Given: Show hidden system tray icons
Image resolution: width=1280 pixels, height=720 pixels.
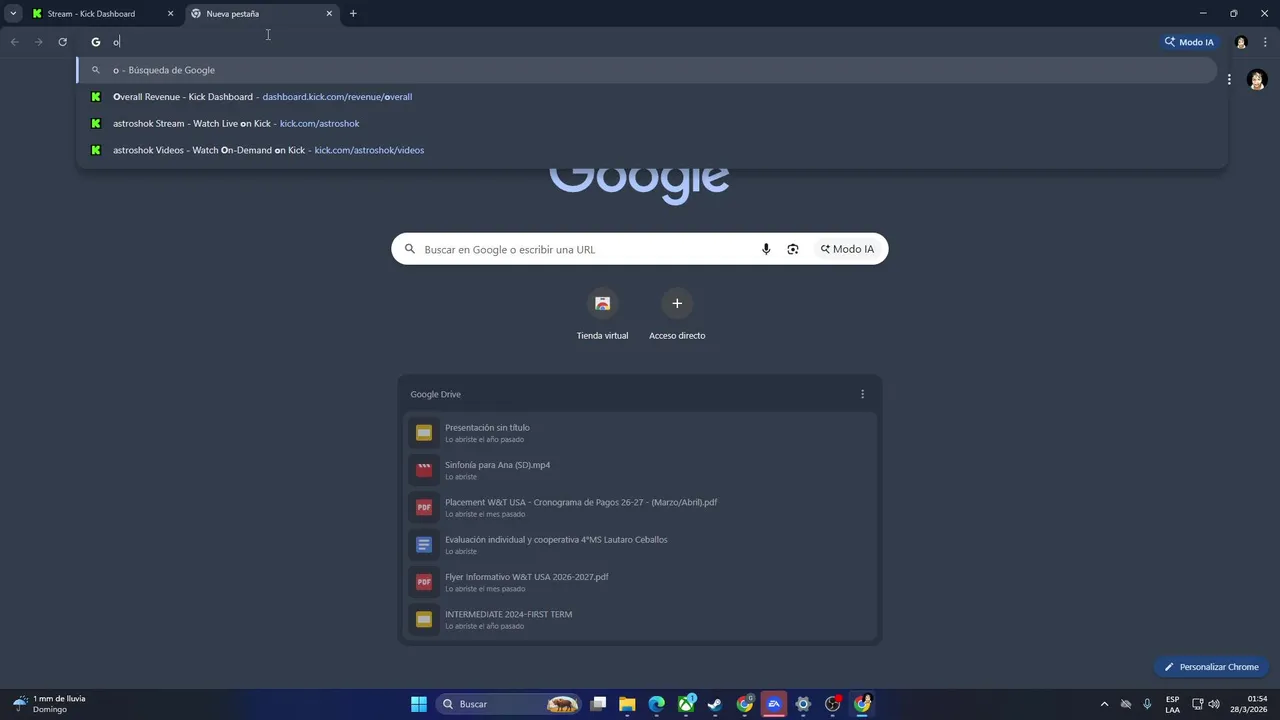Looking at the screenshot, I should (x=1104, y=704).
